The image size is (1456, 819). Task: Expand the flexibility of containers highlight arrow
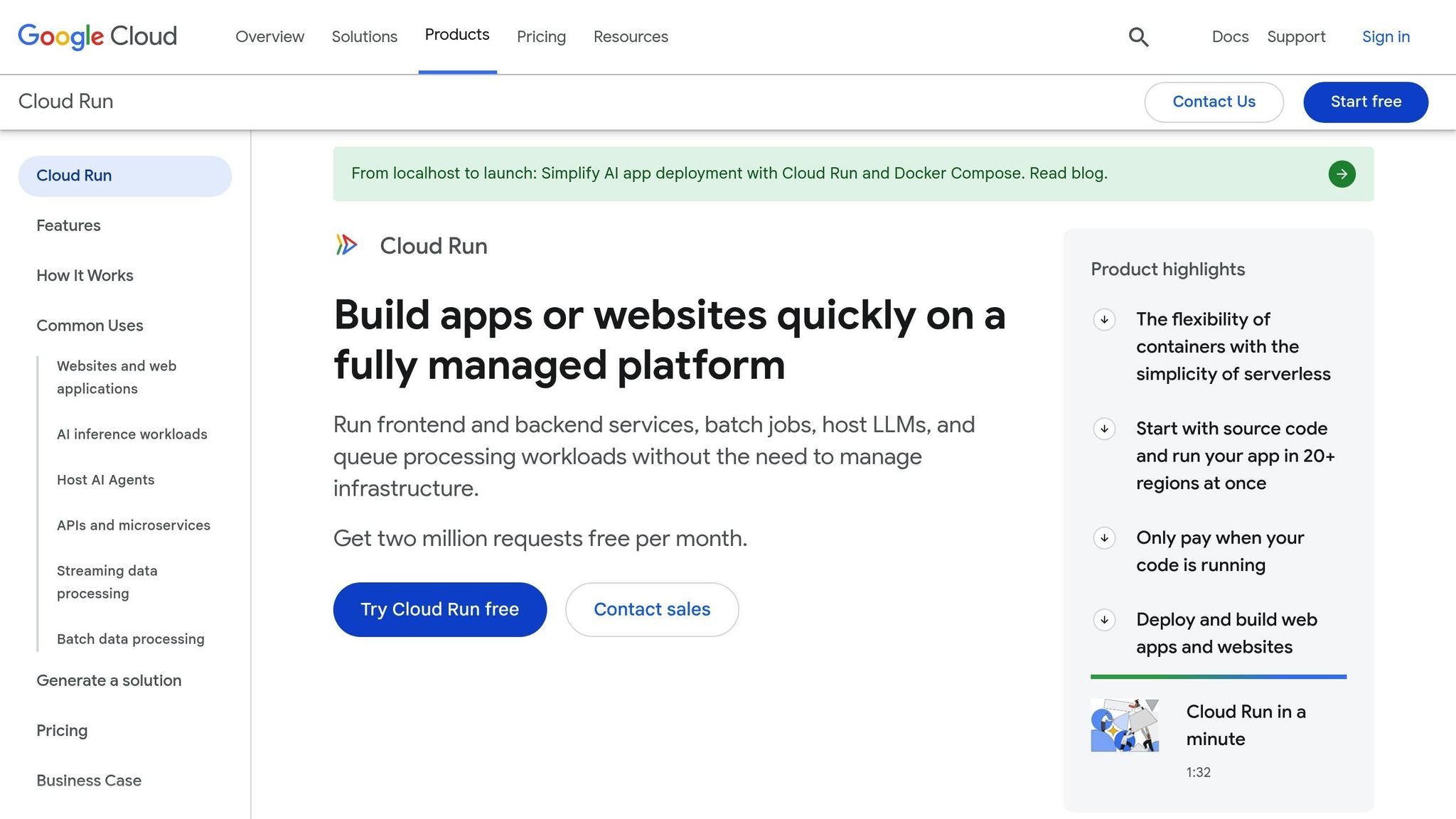click(x=1104, y=319)
